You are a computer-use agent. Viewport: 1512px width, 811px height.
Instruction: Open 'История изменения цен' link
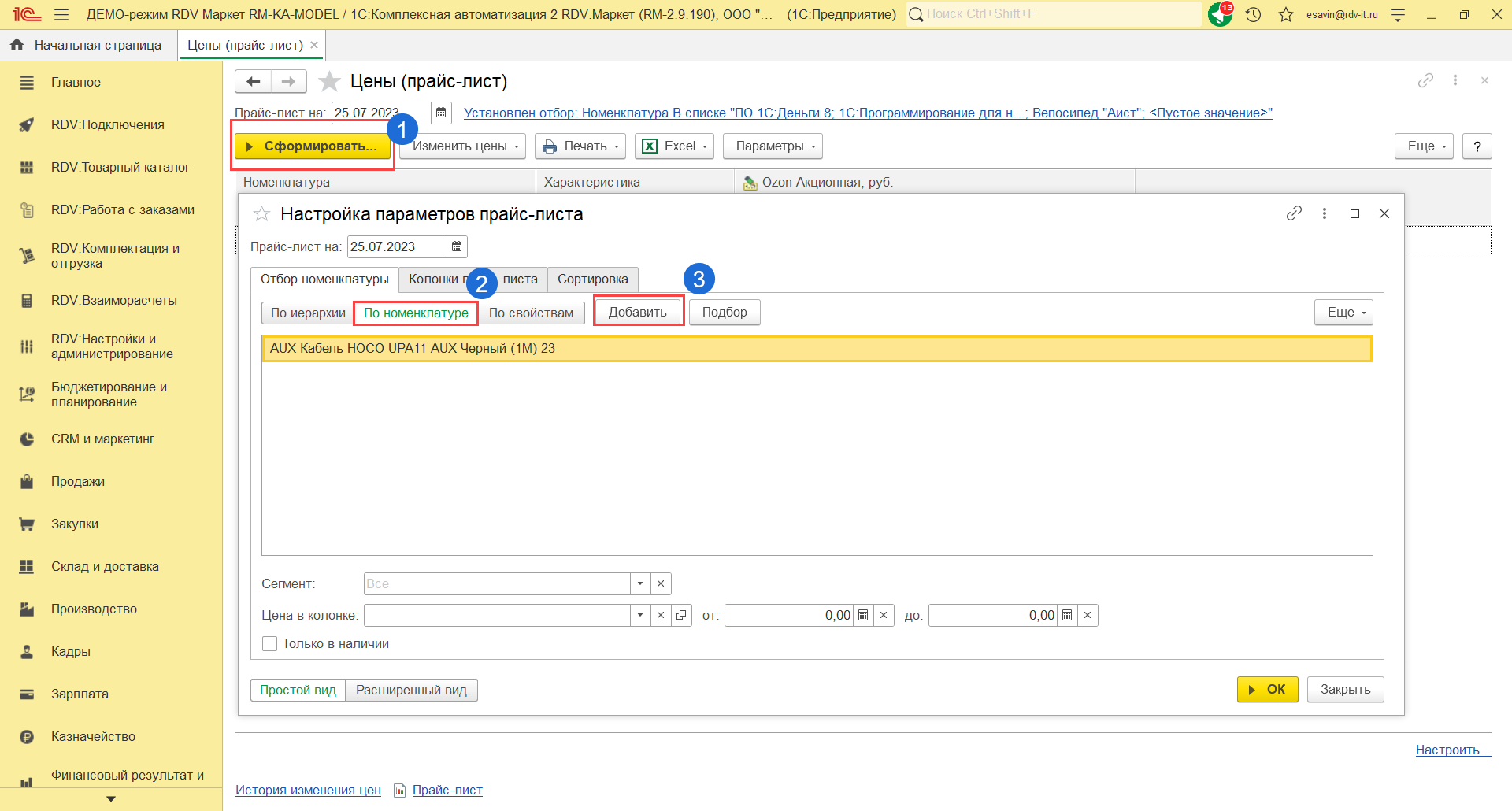308,791
